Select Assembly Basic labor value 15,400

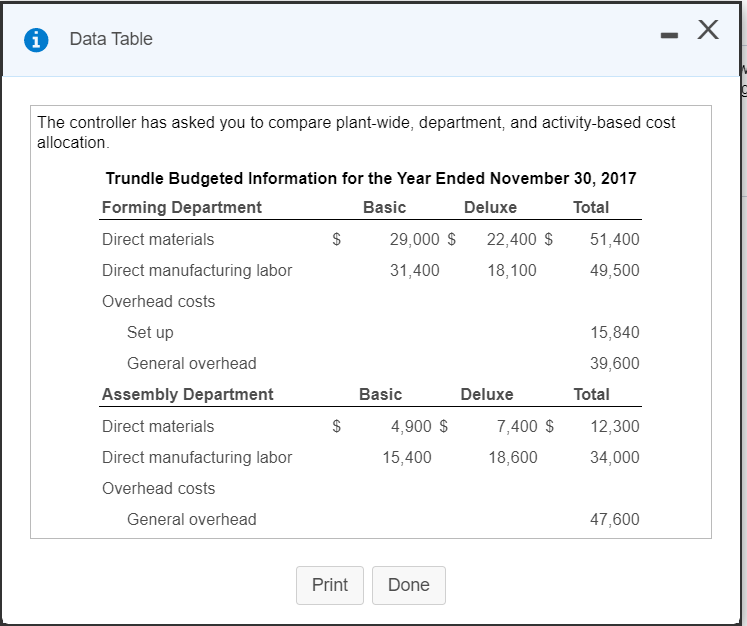tap(407, 457)
